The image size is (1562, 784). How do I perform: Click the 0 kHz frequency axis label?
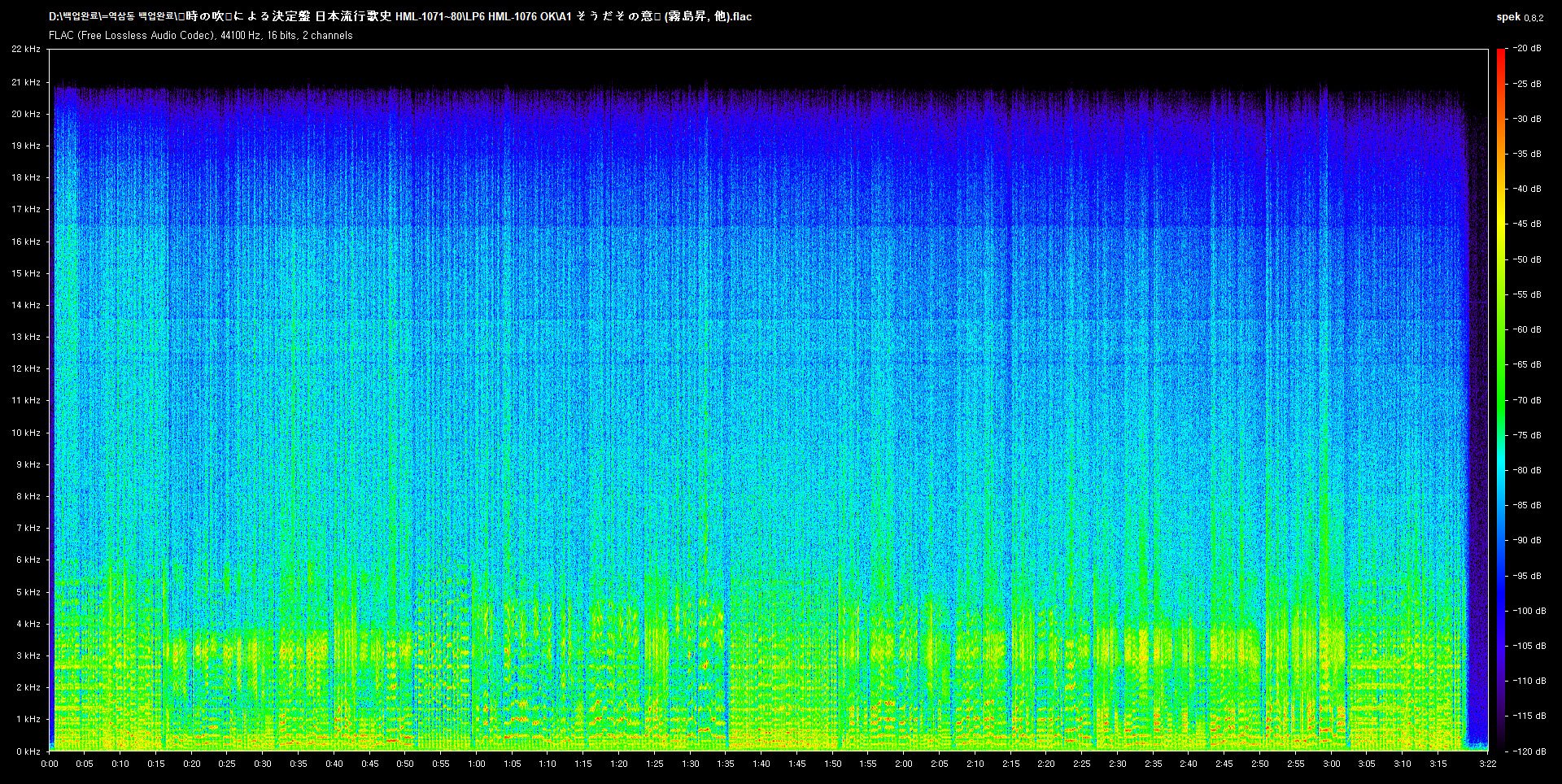[x=28, y=751]
